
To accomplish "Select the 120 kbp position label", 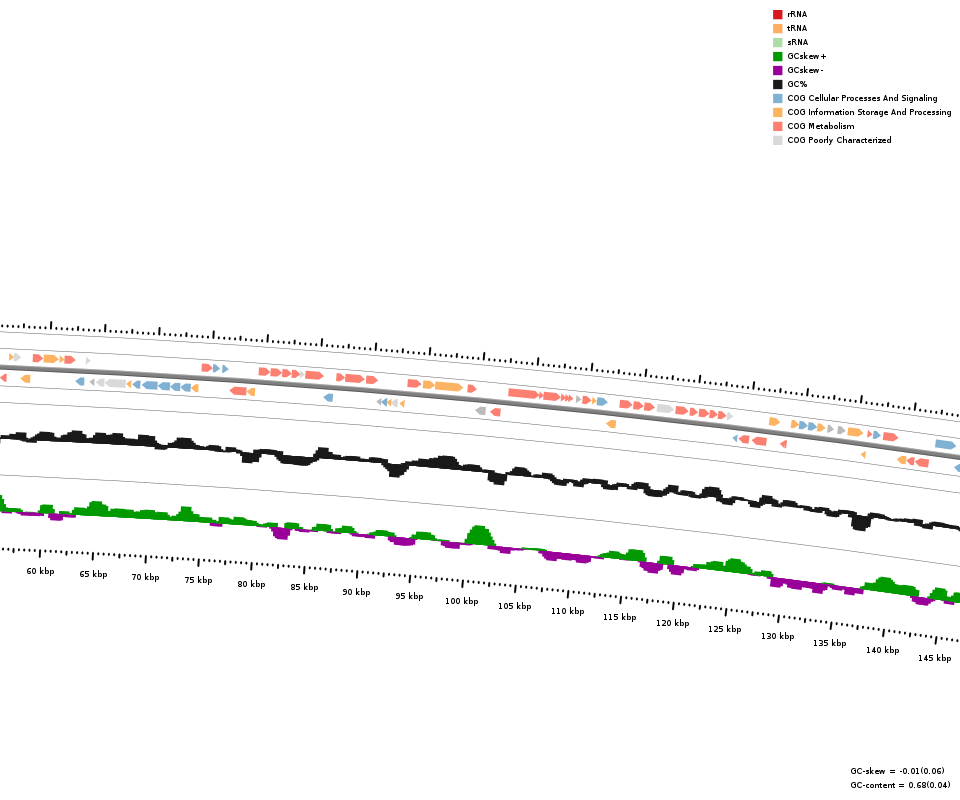I will pyautogui.click(x=672, y=623).
